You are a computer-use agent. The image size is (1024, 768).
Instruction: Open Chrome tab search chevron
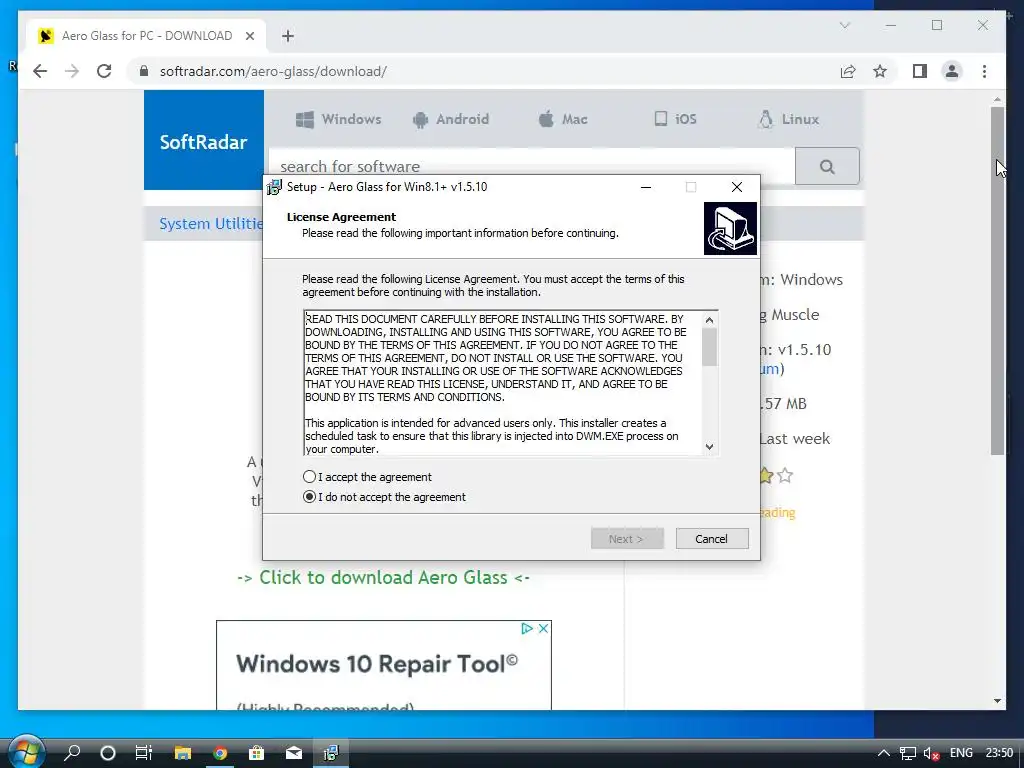pos(845,25)
